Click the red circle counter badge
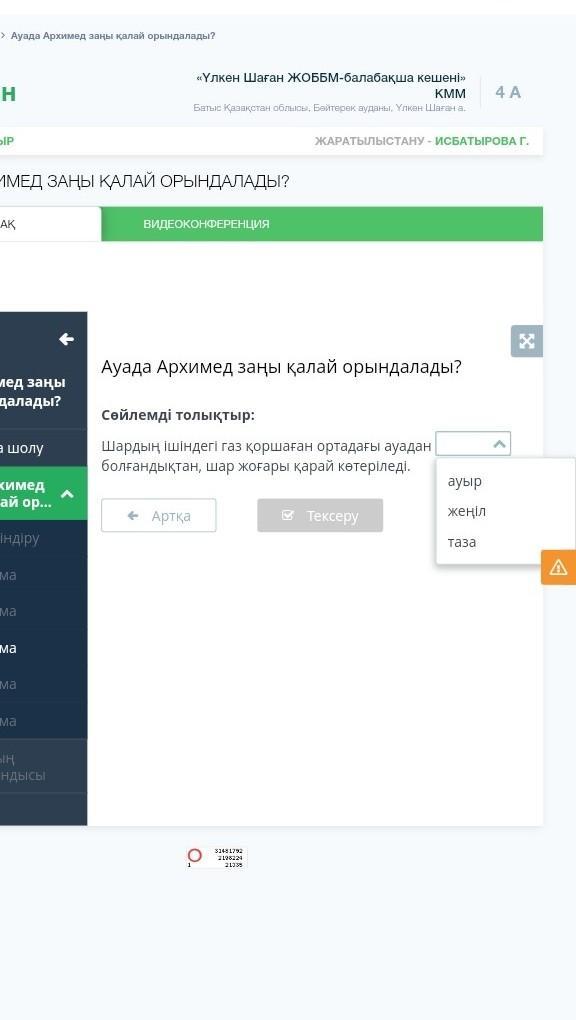 (195, 855)
